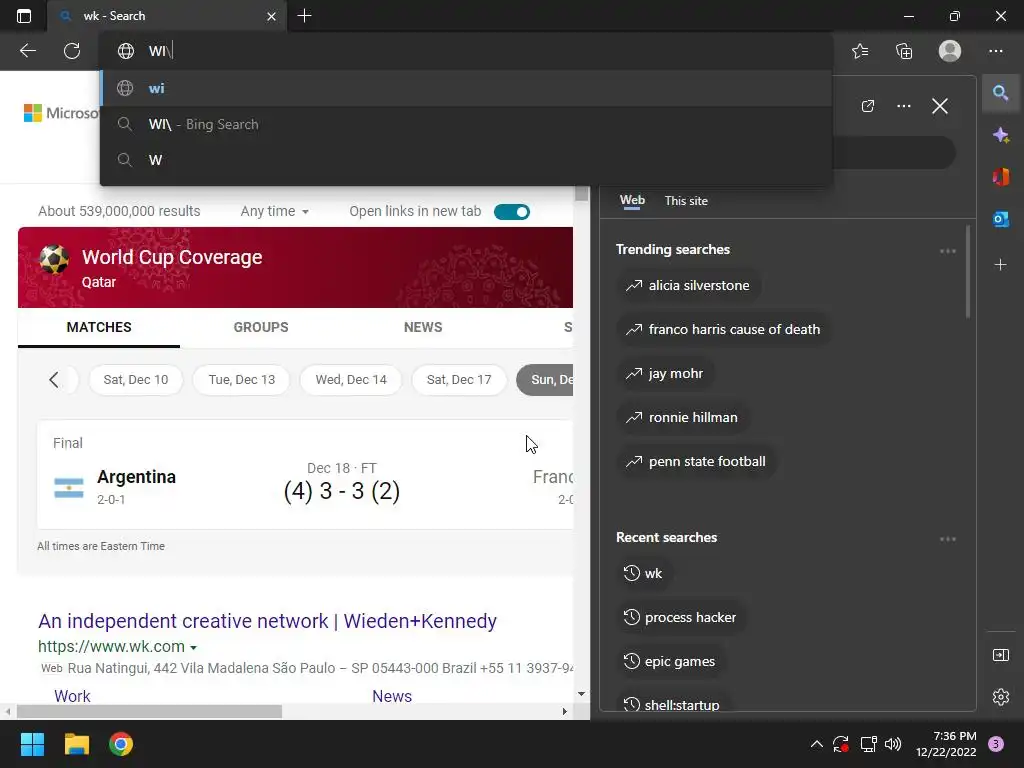The image size is (1024, 768).
Task: Search trending 'ronnie hillman'
Action: point(682,417)
